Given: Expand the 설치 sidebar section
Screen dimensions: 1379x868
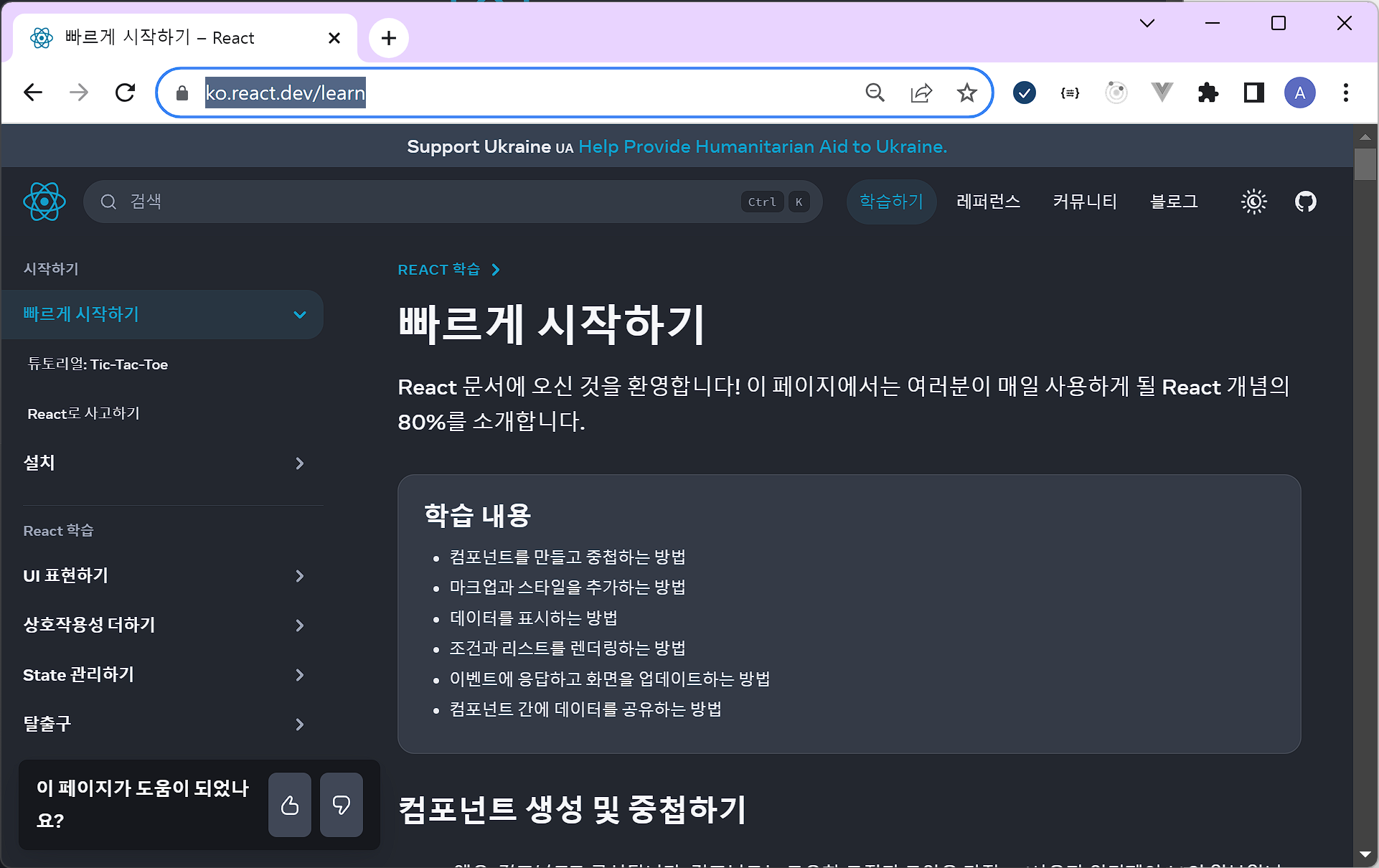Looking at the screenshot, I should coord(300,463).
